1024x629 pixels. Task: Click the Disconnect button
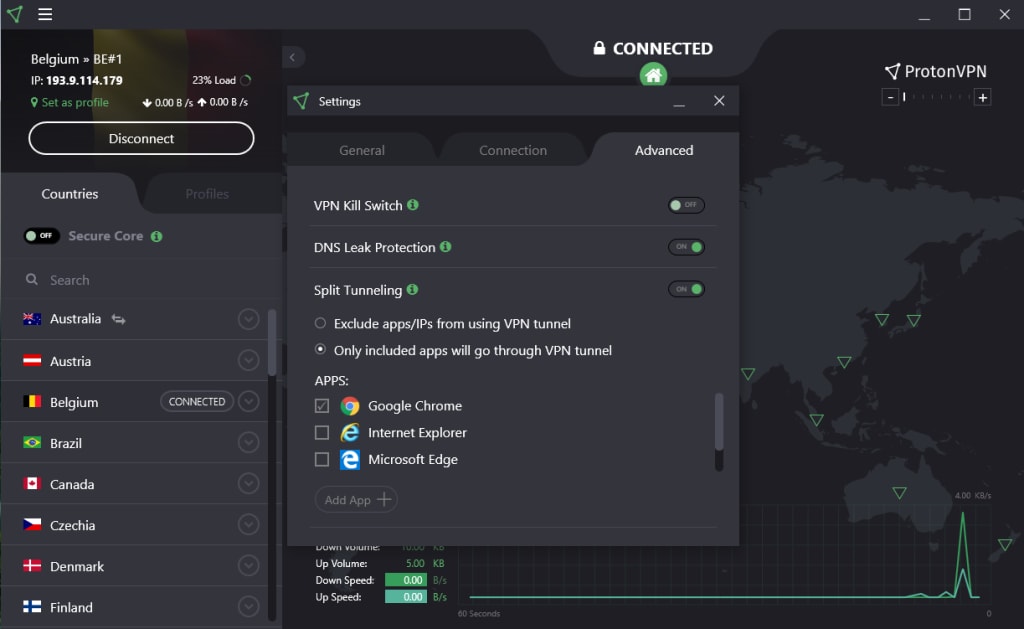coord(141,138)
